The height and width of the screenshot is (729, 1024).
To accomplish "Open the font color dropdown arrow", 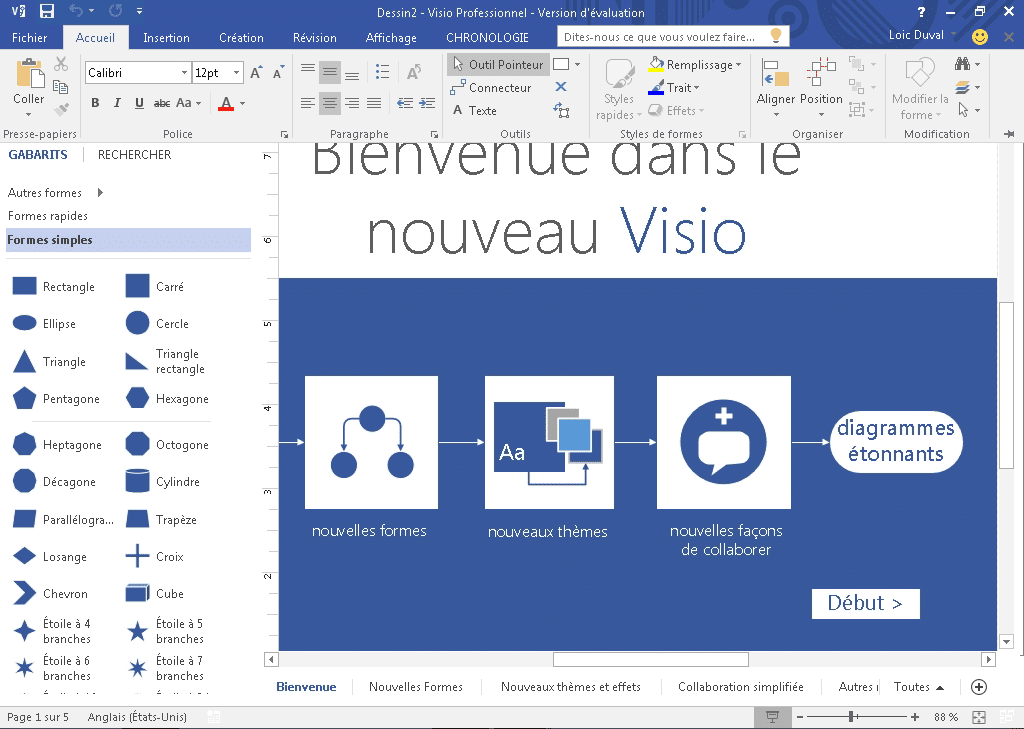I will pos(242,103).
